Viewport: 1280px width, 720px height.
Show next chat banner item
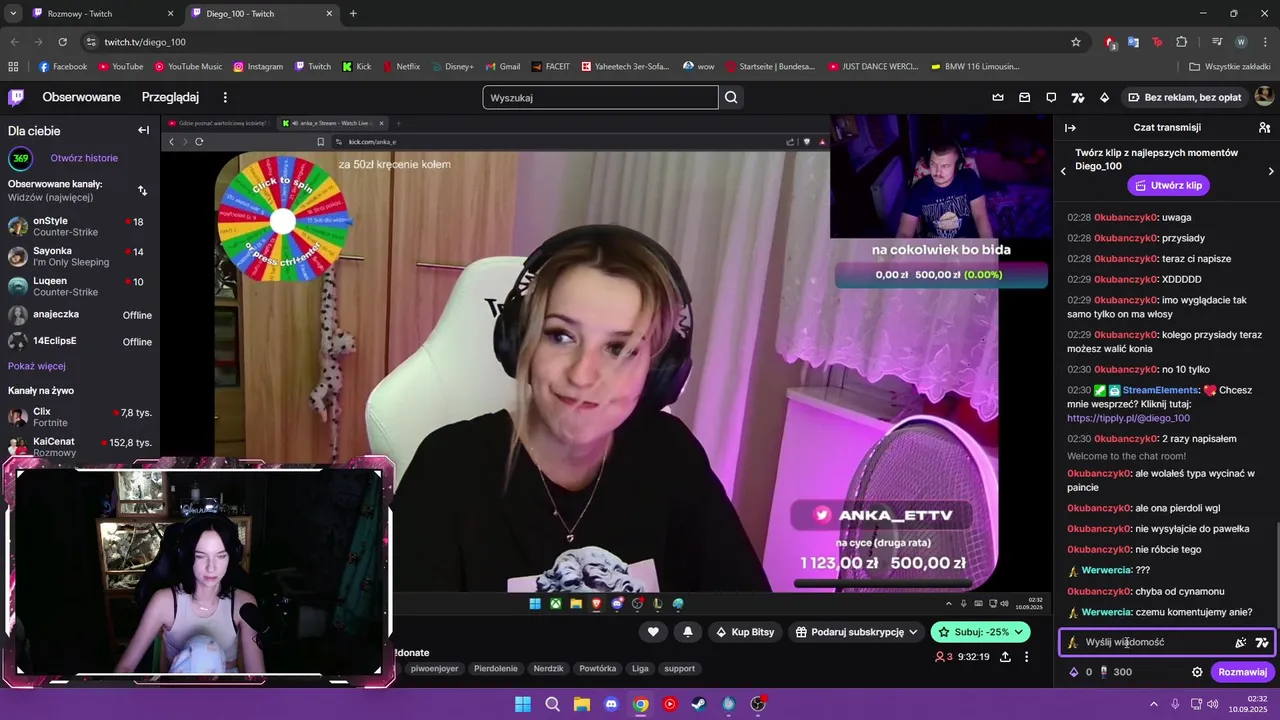[1271, 171]
